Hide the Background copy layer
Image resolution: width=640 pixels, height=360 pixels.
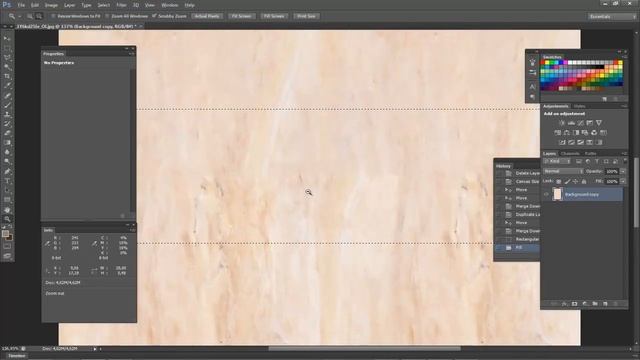click(546, 195)
